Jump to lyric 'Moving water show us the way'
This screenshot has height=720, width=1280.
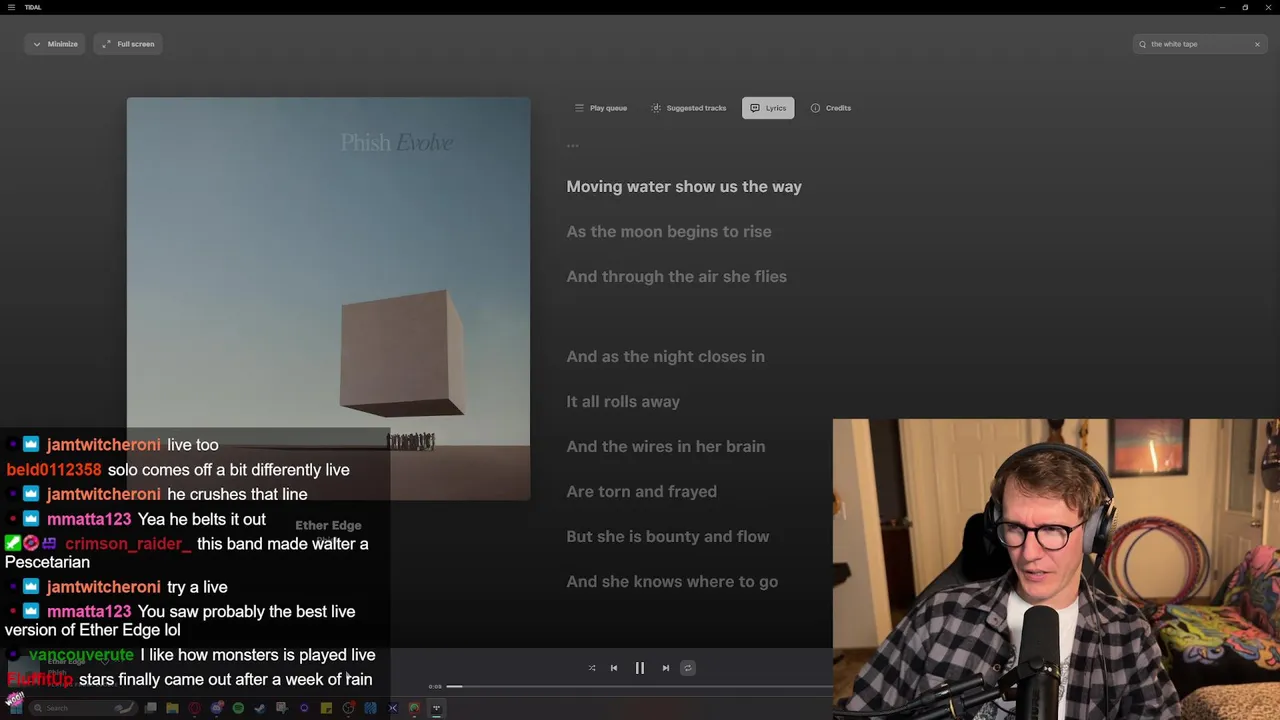tap(684, 187)
